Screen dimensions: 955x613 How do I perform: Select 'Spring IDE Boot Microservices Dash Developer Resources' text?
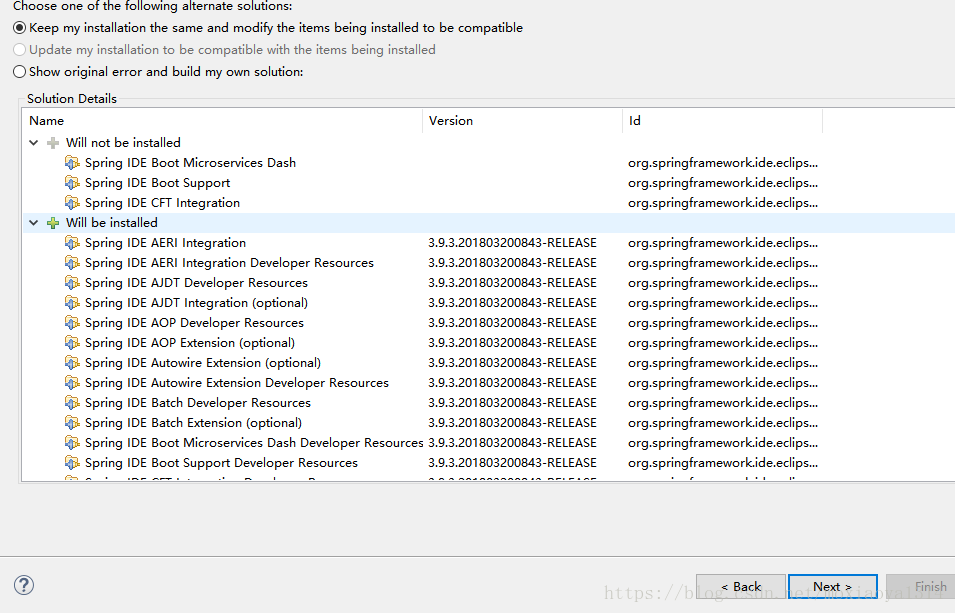[254, 443]
